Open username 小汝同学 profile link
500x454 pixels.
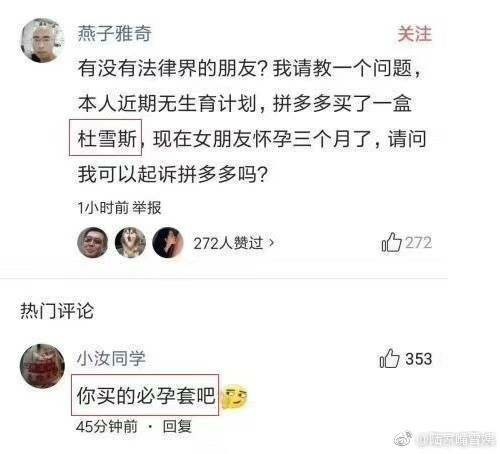(x=111, y=358)
